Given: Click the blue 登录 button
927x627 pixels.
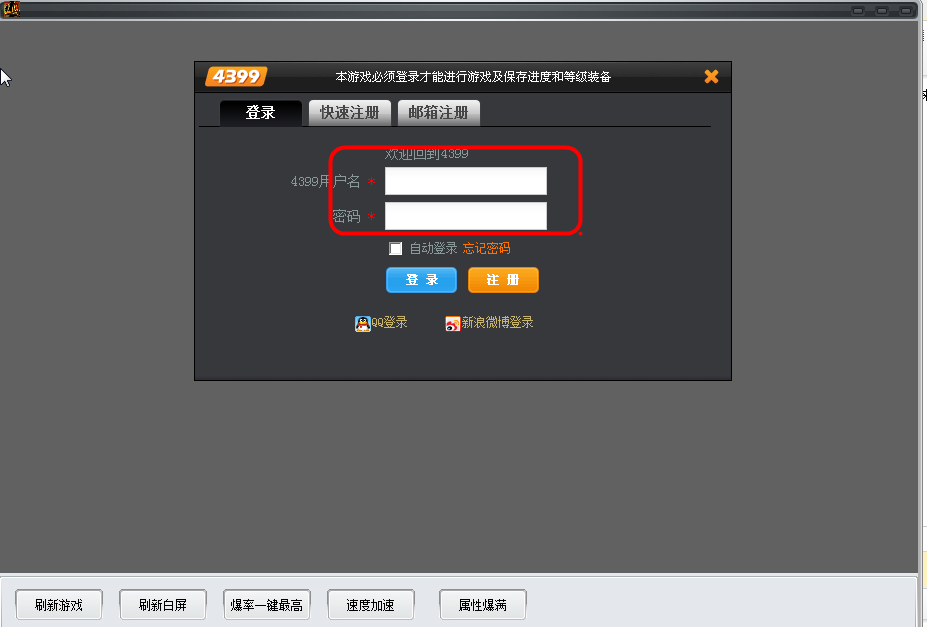Looking at the screenshot, I should [422, 280].
